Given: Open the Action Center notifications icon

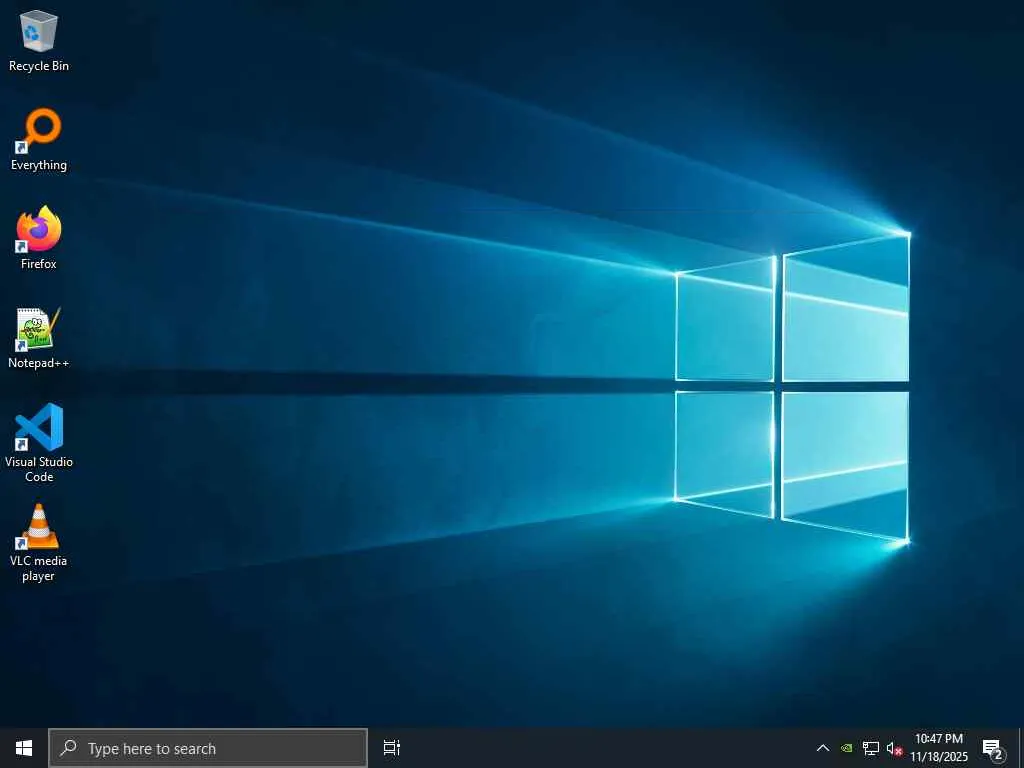Looking at the screenshot, I should 993,748.
